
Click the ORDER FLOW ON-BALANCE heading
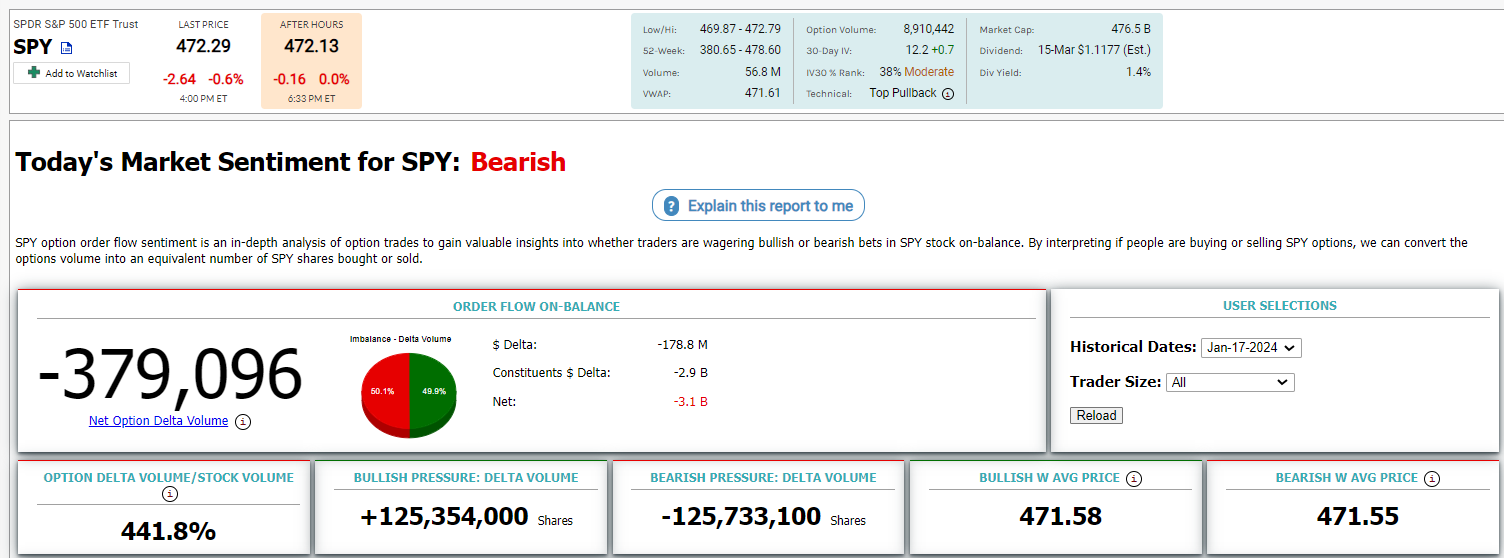coord(536,306)
